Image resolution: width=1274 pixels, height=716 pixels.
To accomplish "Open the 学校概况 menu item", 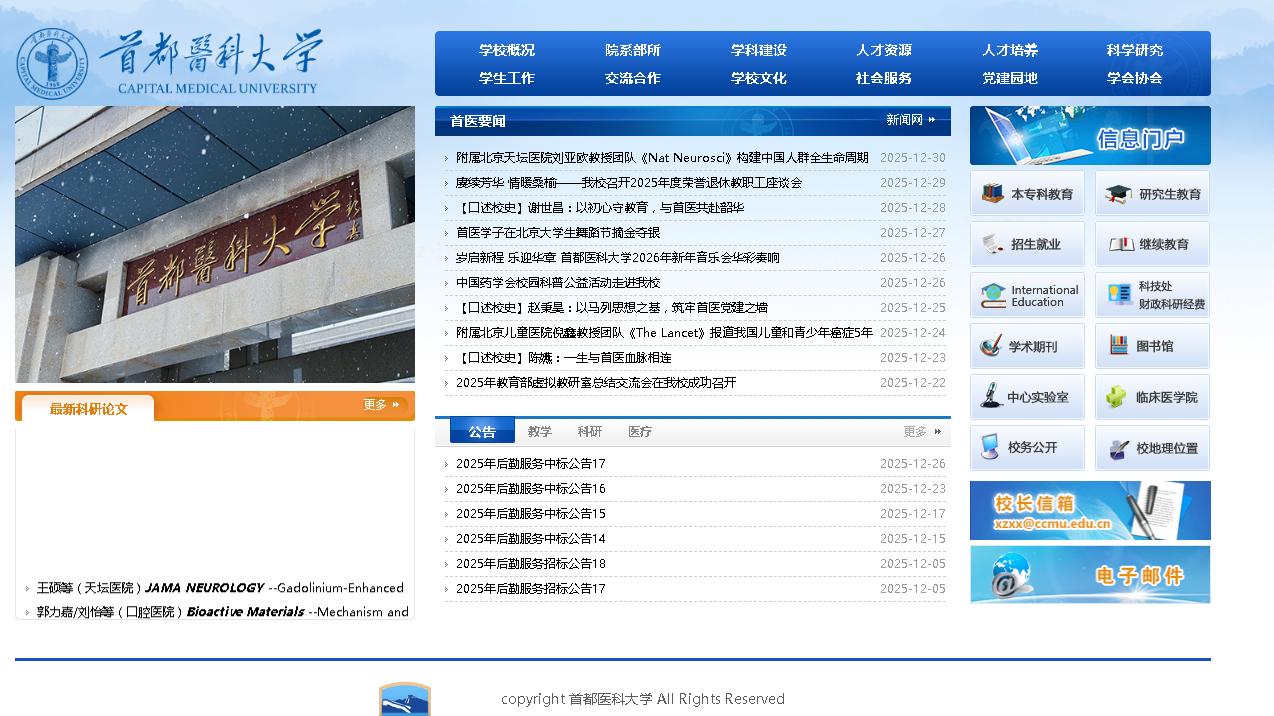I will [x=506, y=49].
